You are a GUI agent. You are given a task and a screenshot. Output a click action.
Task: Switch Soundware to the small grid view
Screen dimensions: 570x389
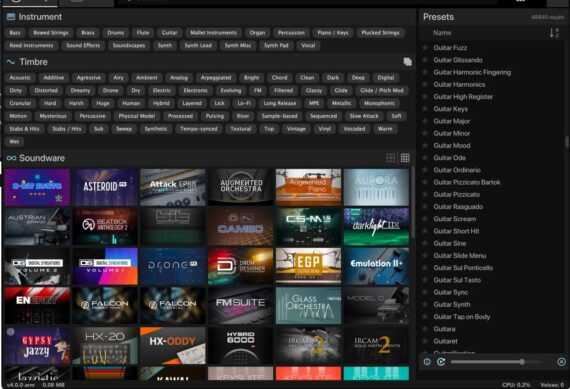pos(405,158)
